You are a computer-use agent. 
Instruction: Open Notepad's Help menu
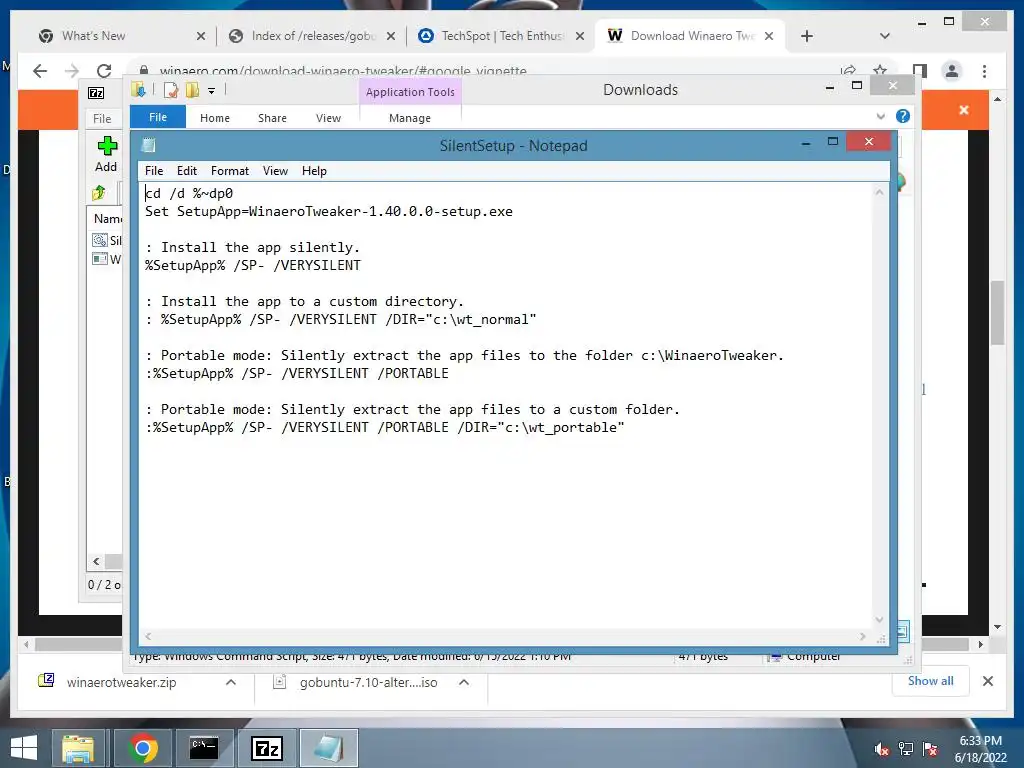314,170
